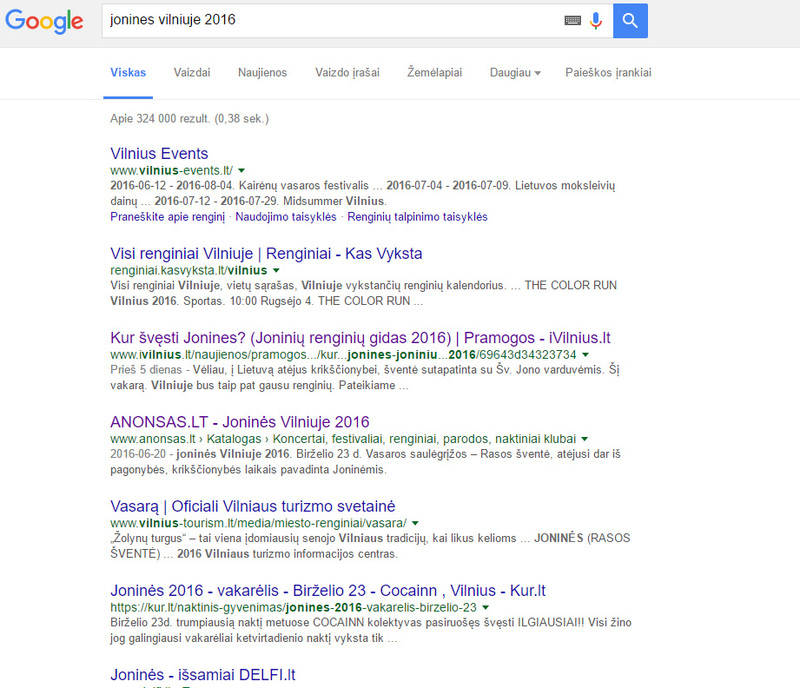Switch to the Vaizdai tab
This screenshot has width=800, height=688.
click(x=192, y=72)
